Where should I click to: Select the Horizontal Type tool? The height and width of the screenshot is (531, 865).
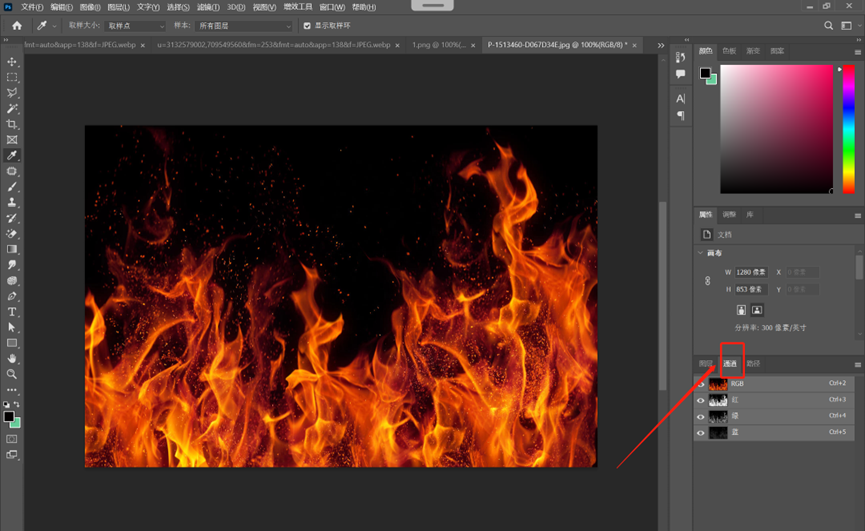(x=12, y=312)
